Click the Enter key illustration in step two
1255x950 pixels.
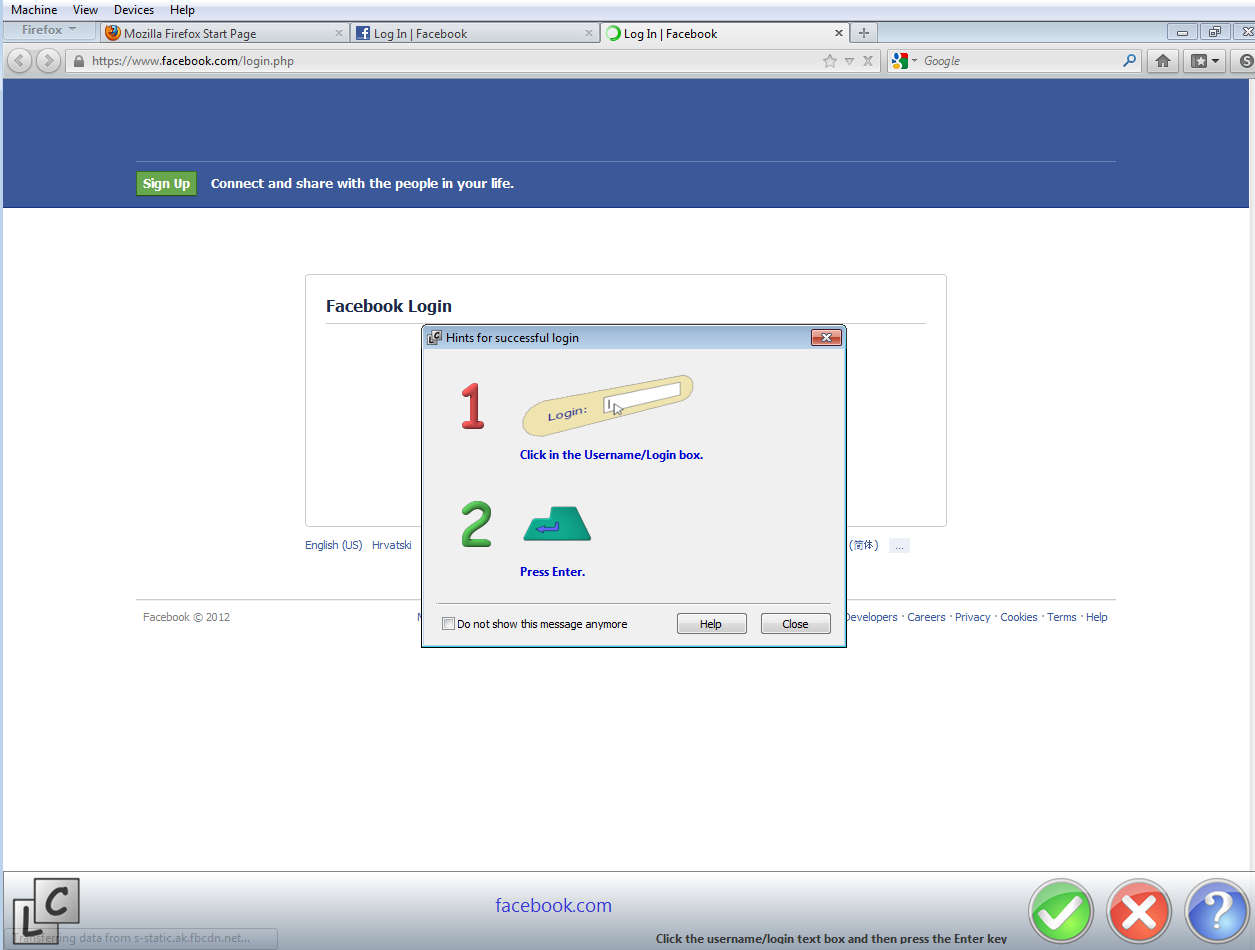click(557, 524)
